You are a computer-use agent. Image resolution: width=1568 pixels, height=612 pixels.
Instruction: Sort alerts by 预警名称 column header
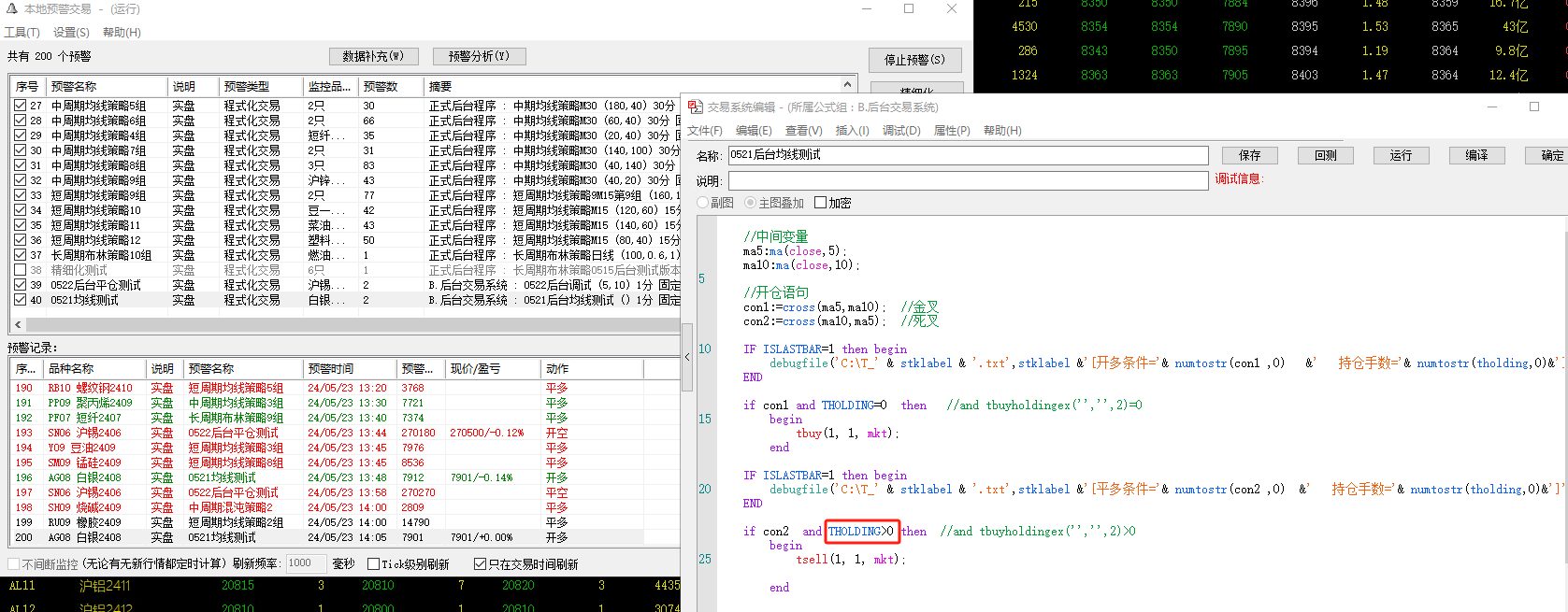[107, 86]
